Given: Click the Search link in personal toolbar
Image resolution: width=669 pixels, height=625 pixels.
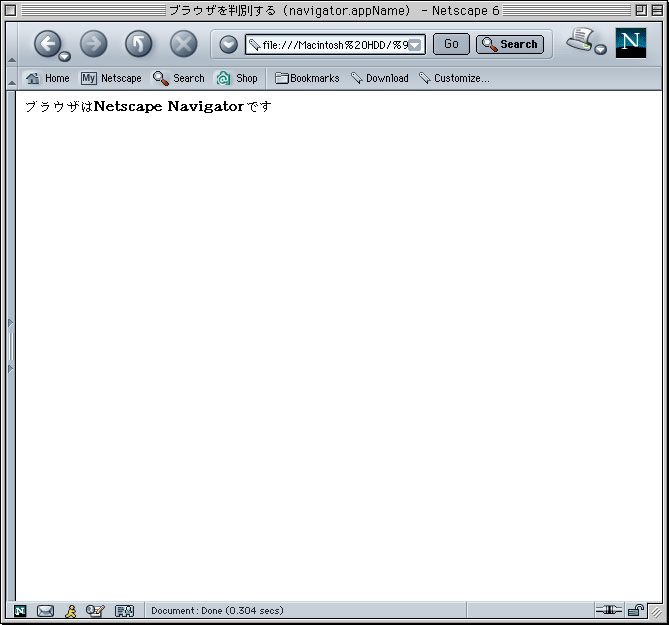Looking at the screenshot, I should 179,78.
